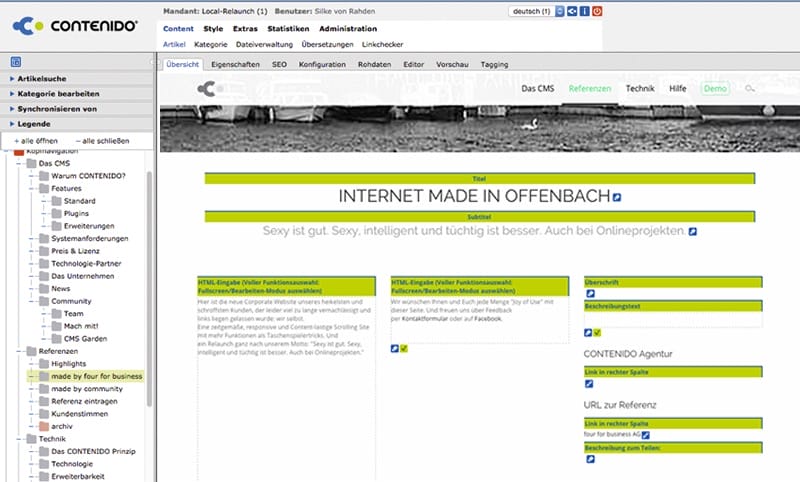Image resolution: width=800 pixels, height=482 pixels.
Task: Click green checkmark under the middle HTML-Eingabe block
Action: tap(405, 349)
